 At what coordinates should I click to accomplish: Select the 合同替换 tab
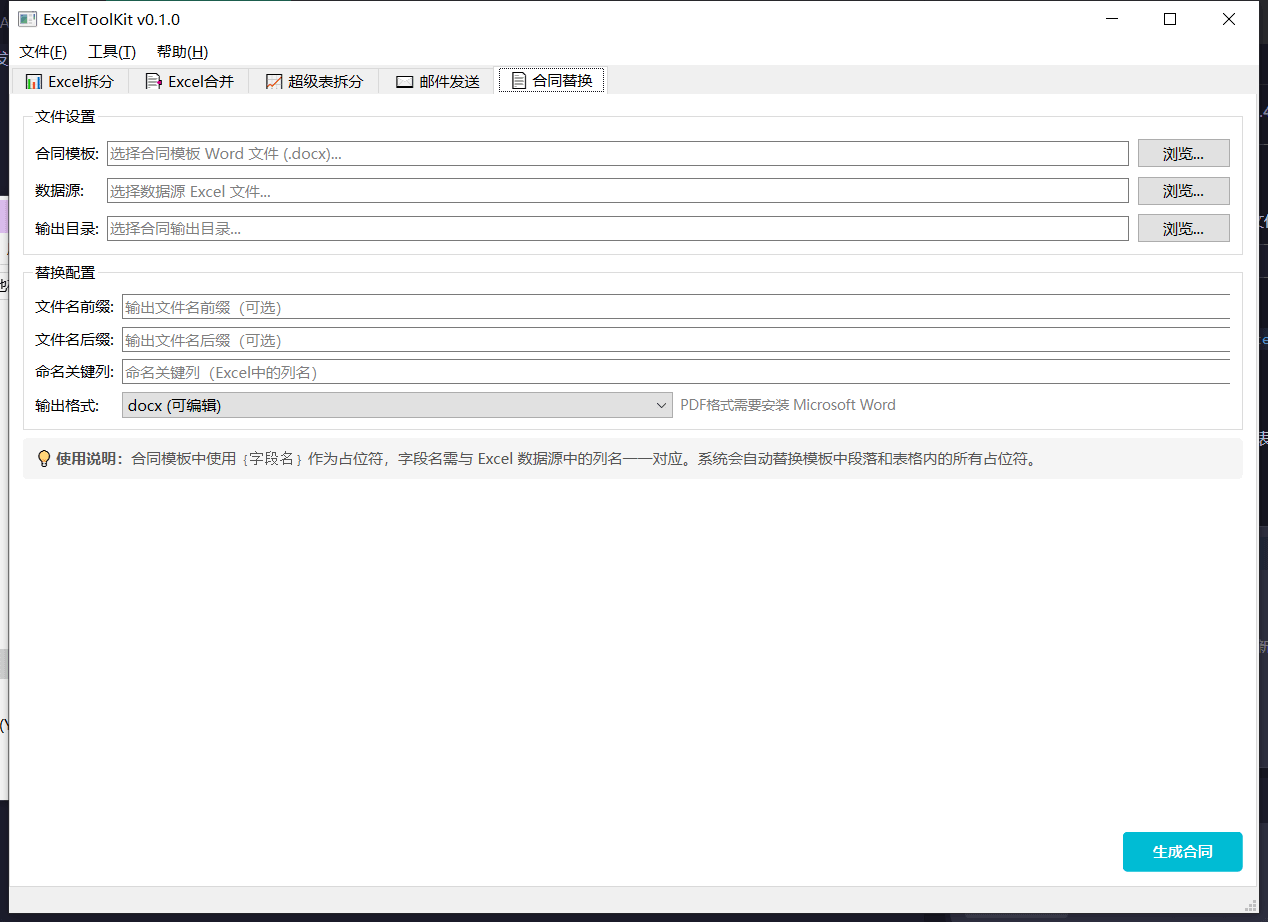click(x=551, y=81)
